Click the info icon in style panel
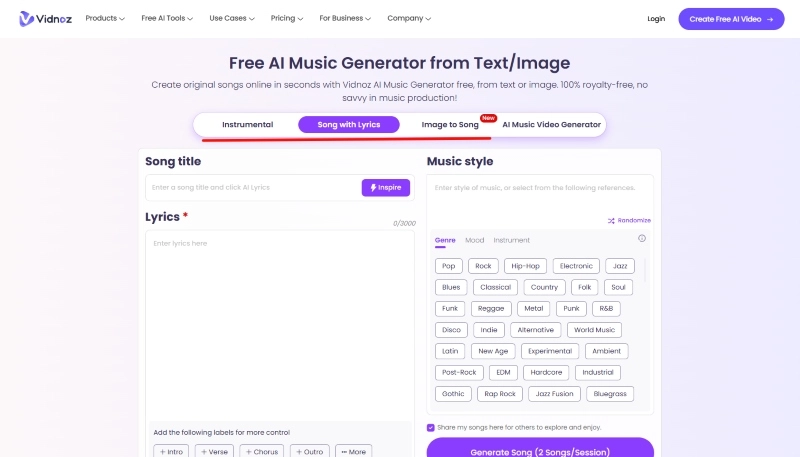 tap(642, 238)
